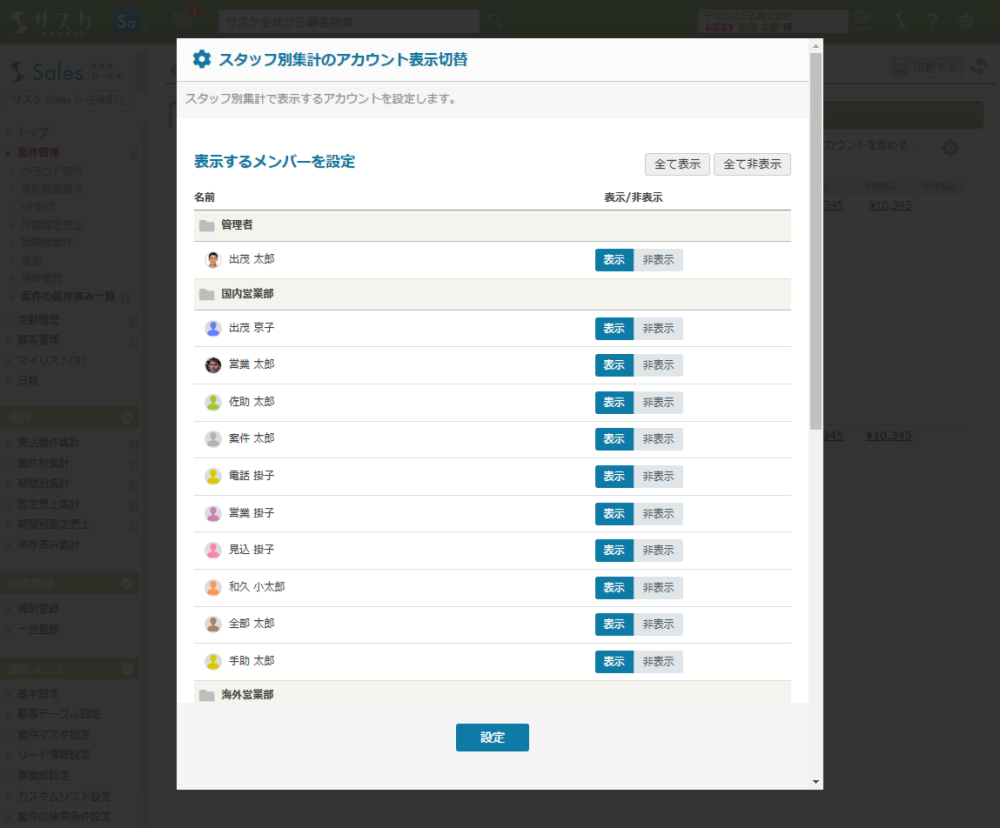Collapse the 設定メニュー section header
The image size is (1000, 828).
point(127,669)
